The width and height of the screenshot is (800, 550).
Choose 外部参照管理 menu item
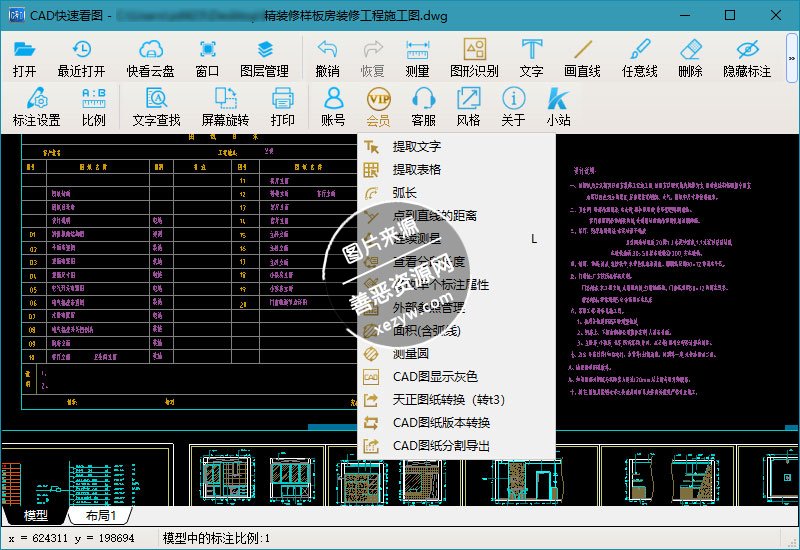(457, 308)
